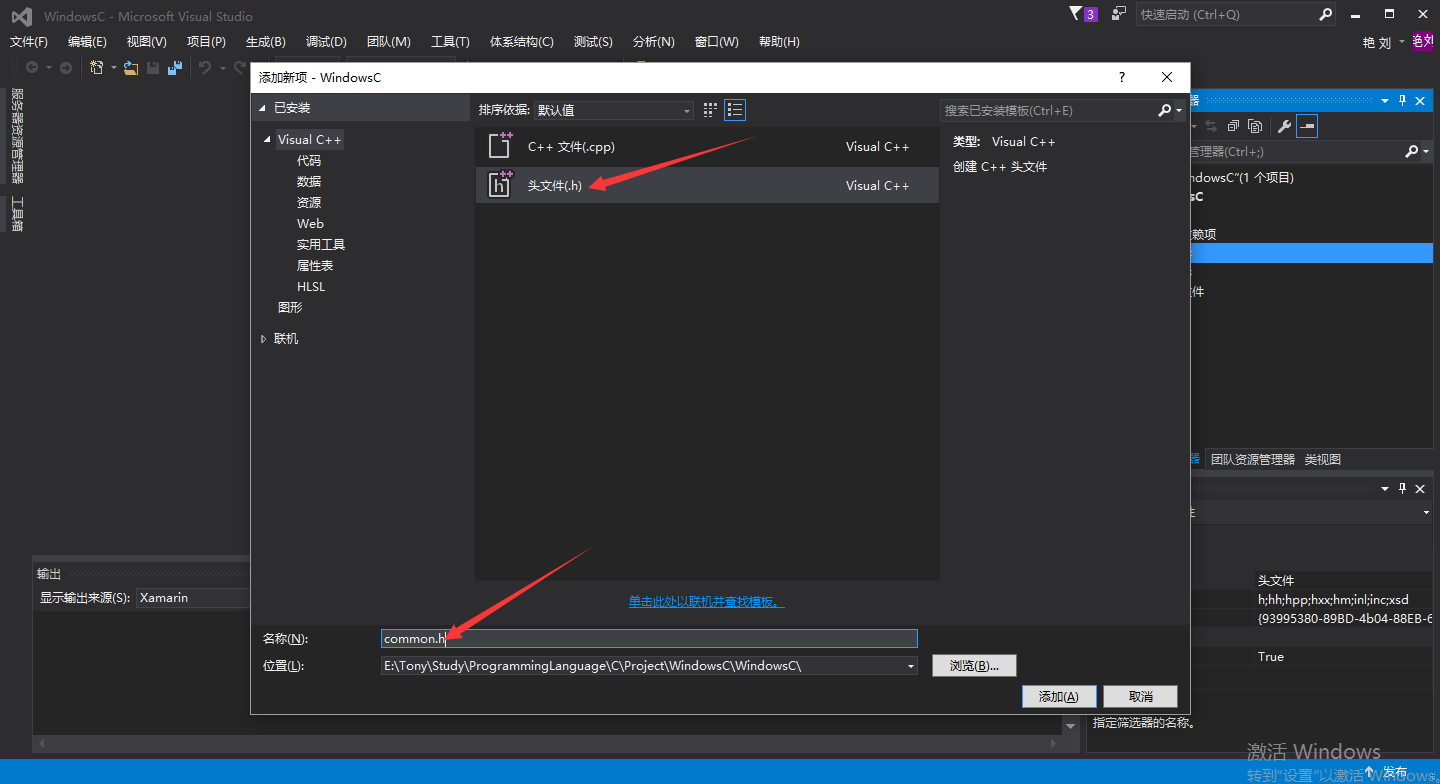
Task: Collapse the Visual C++ tree node
Action: (267, 140)
